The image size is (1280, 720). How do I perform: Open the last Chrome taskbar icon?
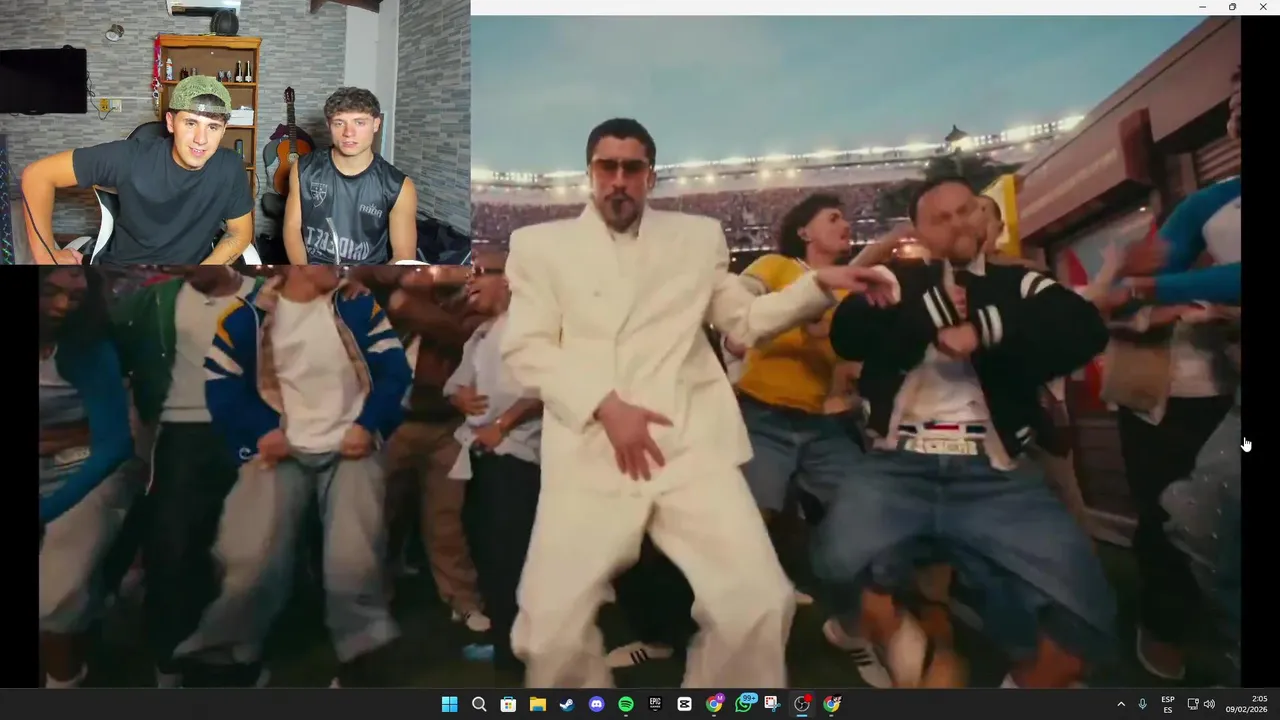[x=832, y=704]
